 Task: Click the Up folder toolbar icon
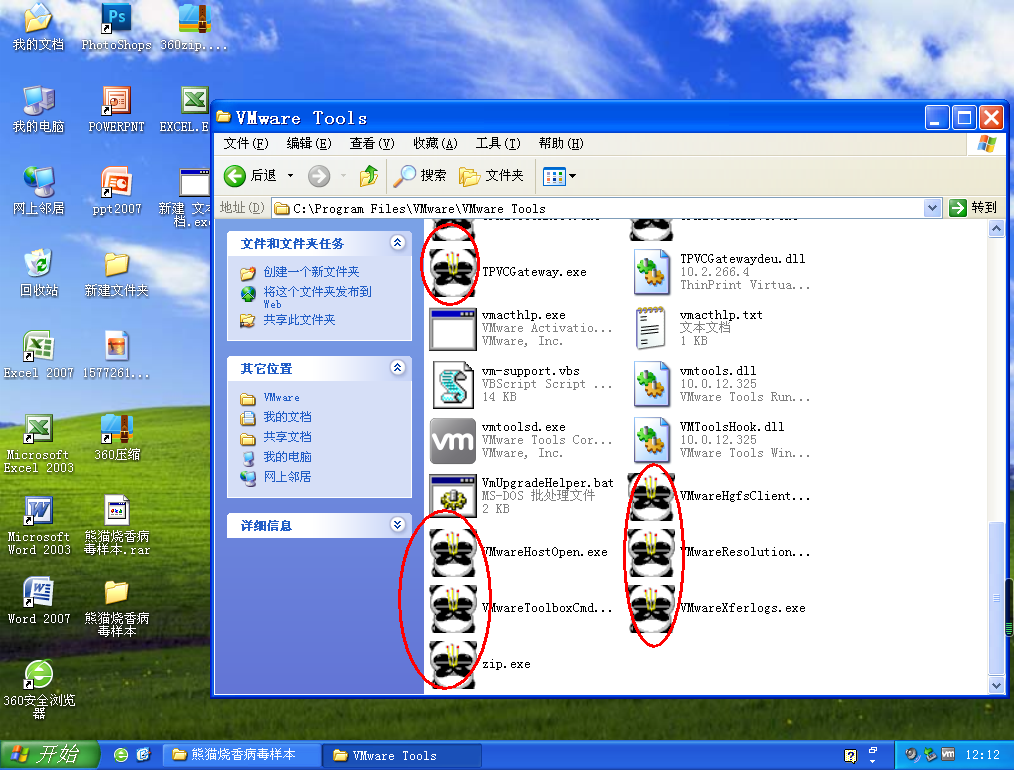pos(369,176)
